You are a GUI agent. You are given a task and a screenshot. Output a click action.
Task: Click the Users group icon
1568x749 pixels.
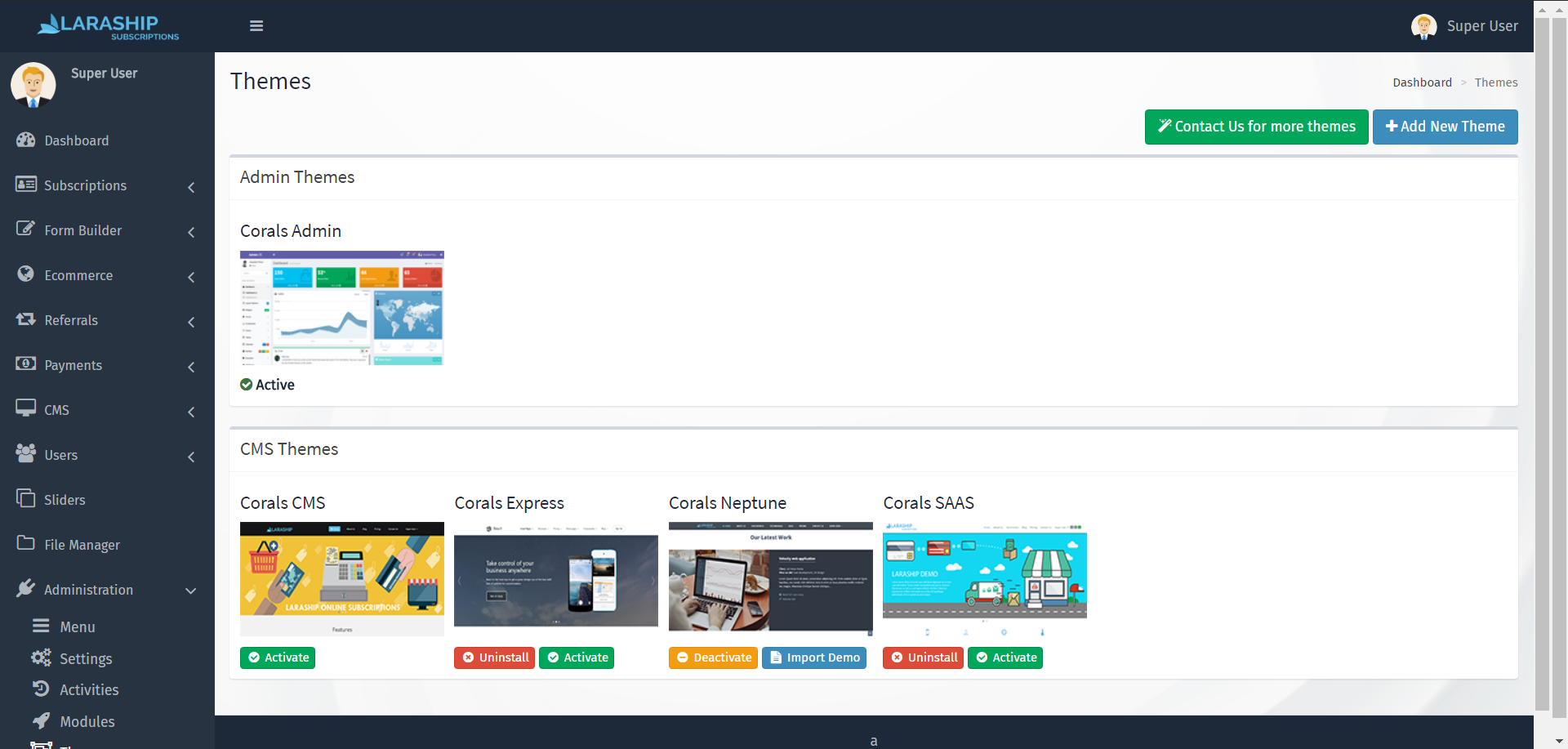pos(26,453)
